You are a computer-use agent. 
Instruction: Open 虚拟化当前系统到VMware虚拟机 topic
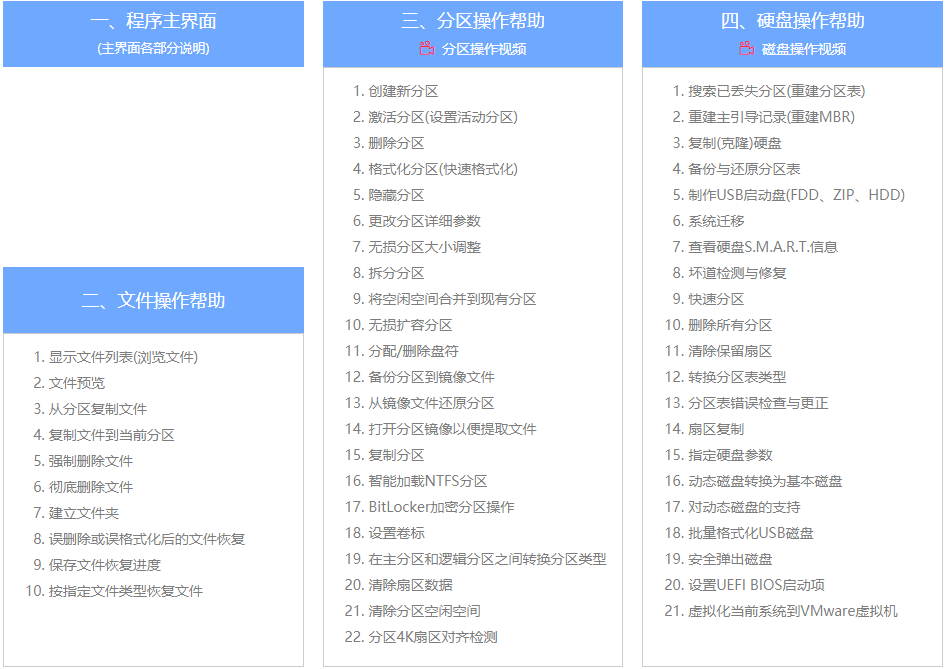793,611
